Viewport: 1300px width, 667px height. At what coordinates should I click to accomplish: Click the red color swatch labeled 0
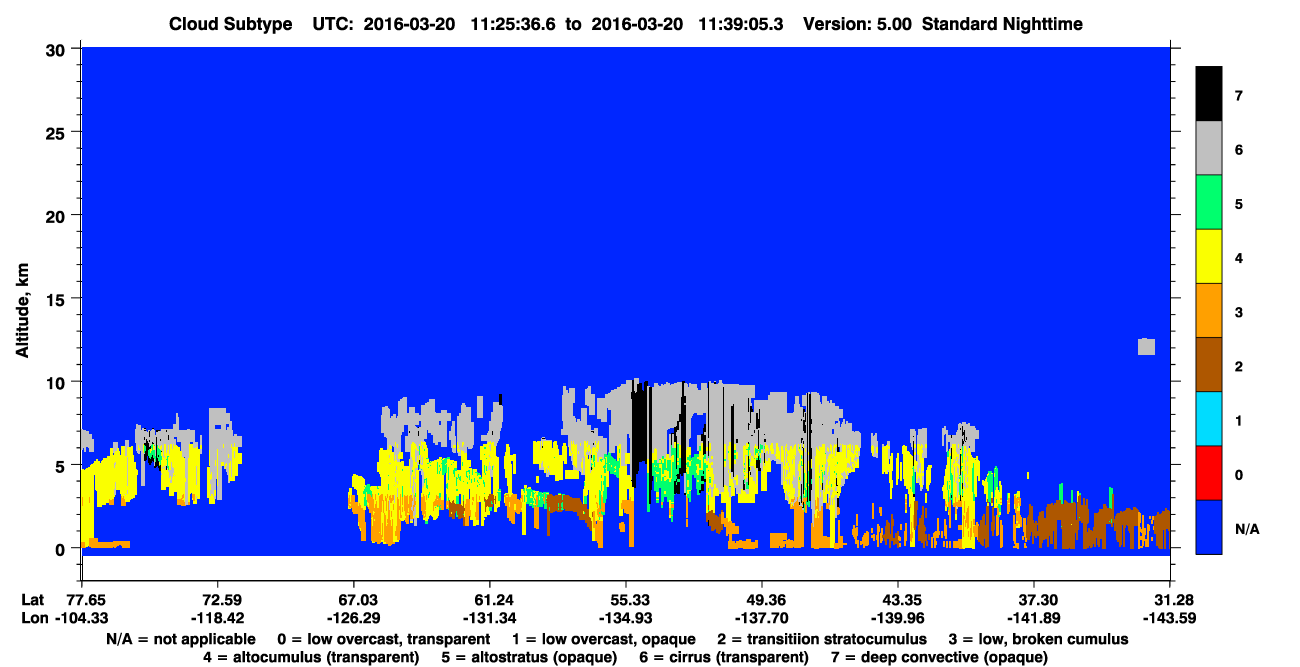pos(1209,473)
